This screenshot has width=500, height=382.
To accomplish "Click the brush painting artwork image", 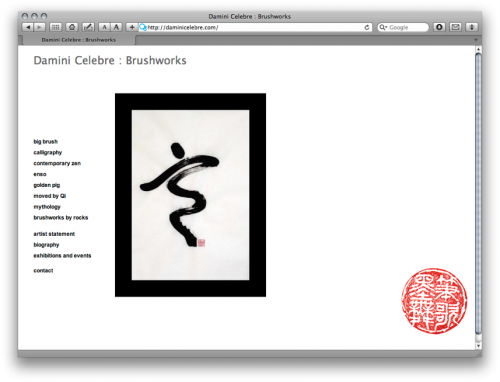I will (x=190, y=195).
